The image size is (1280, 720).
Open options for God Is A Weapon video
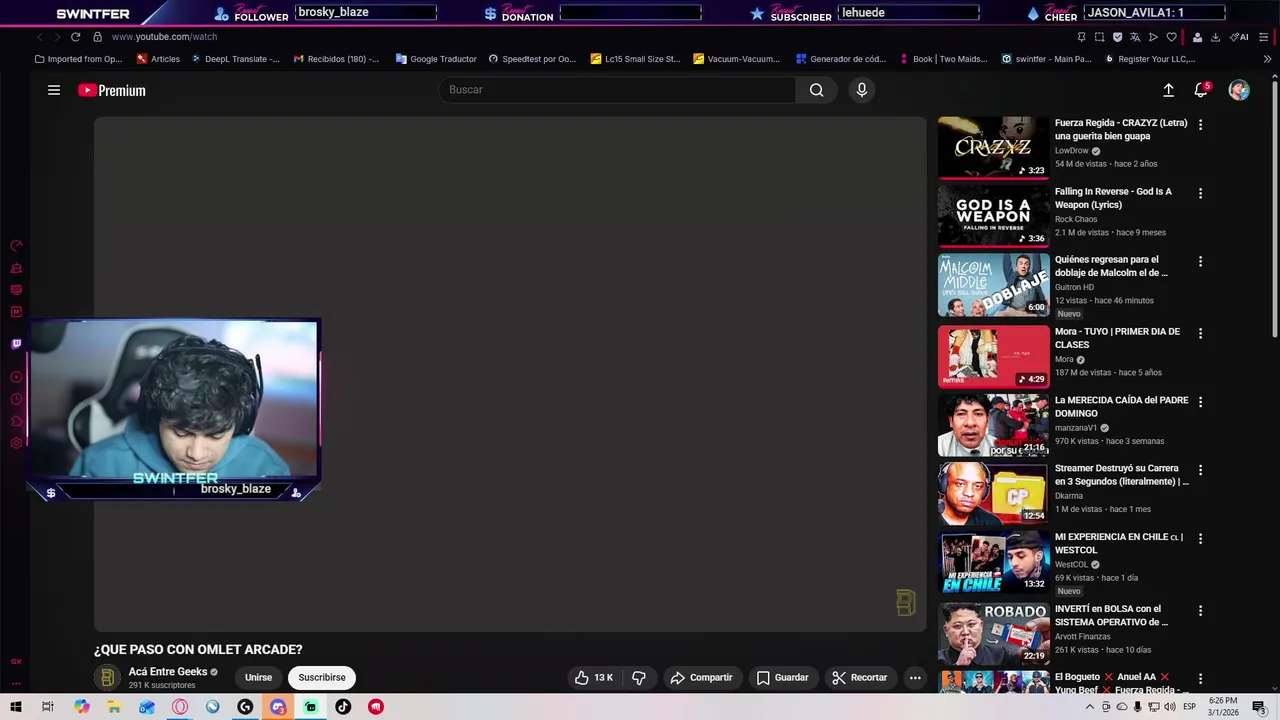(1200, 193)
